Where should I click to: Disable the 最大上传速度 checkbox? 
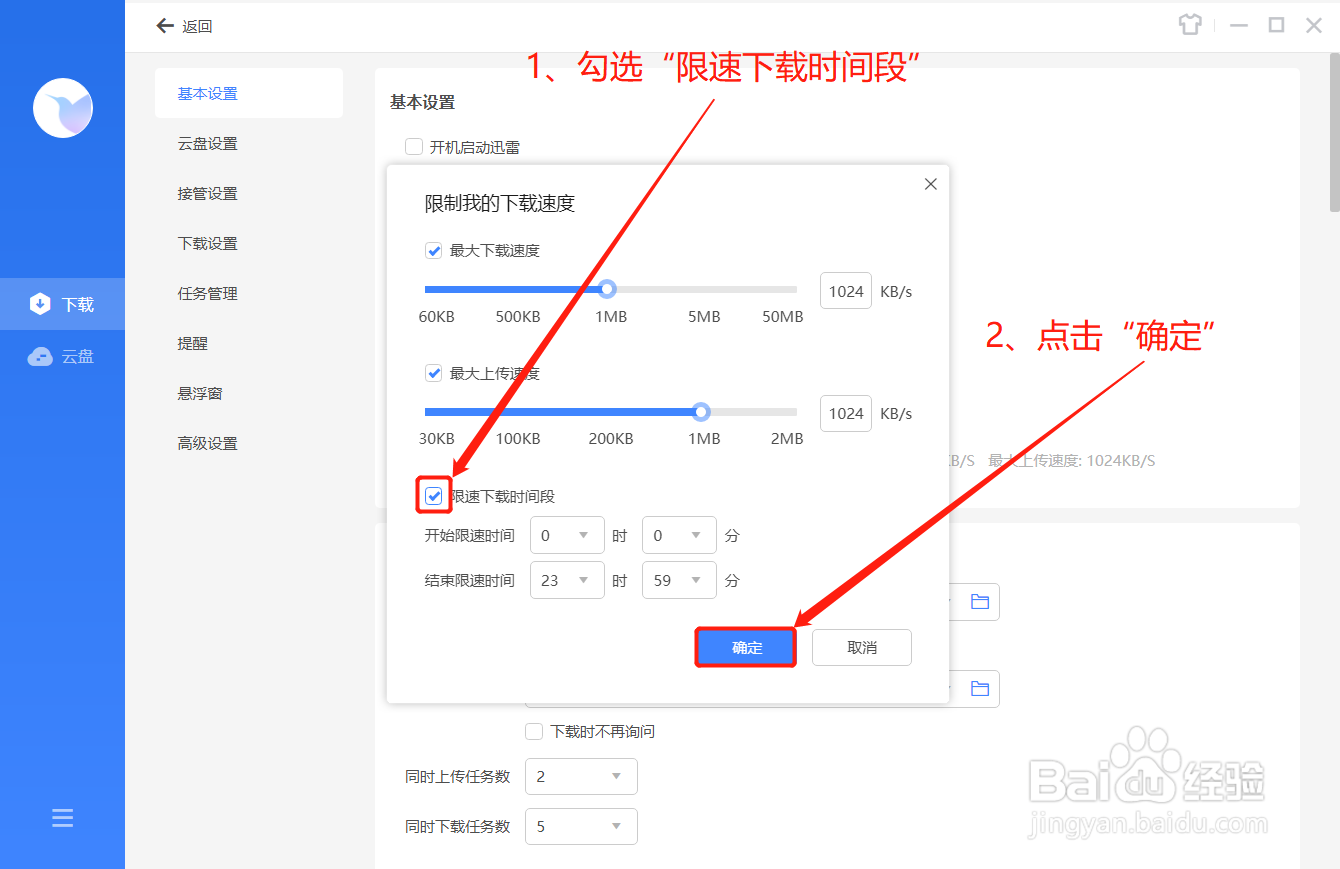coord(433,372)
